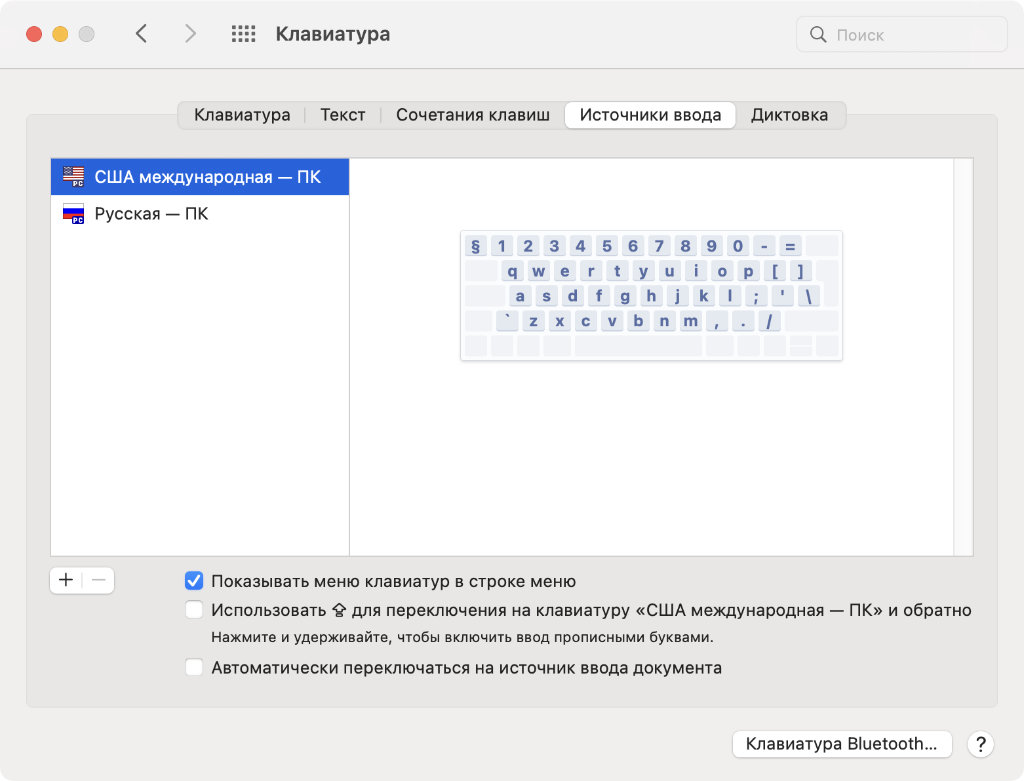
Task: Disable showing keyboard menu in menu bar
Action: click(x=194, y=581)
